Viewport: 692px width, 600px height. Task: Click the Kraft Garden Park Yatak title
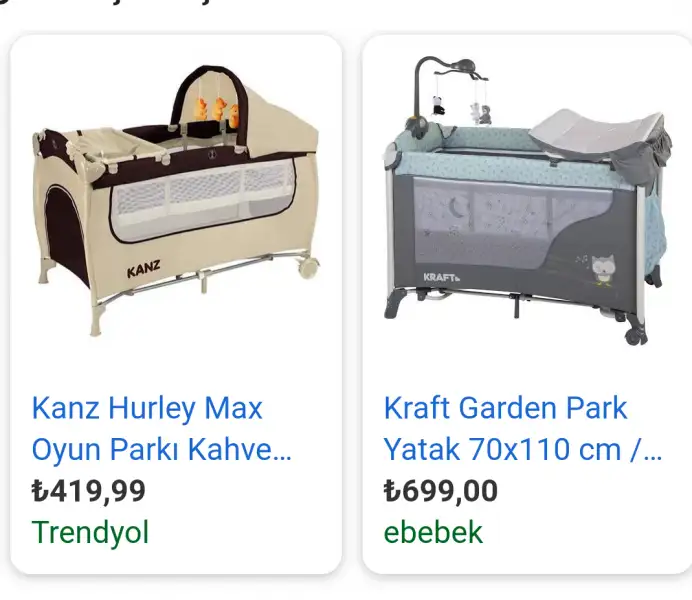pyautogui.click(x=523, y=428)
